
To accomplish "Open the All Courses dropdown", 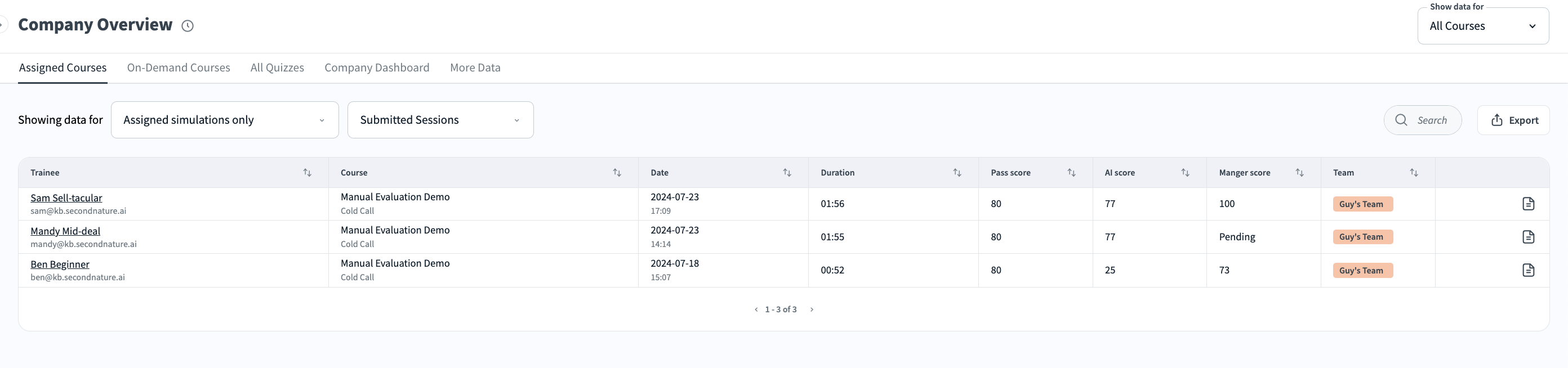I will (1483, 26).
